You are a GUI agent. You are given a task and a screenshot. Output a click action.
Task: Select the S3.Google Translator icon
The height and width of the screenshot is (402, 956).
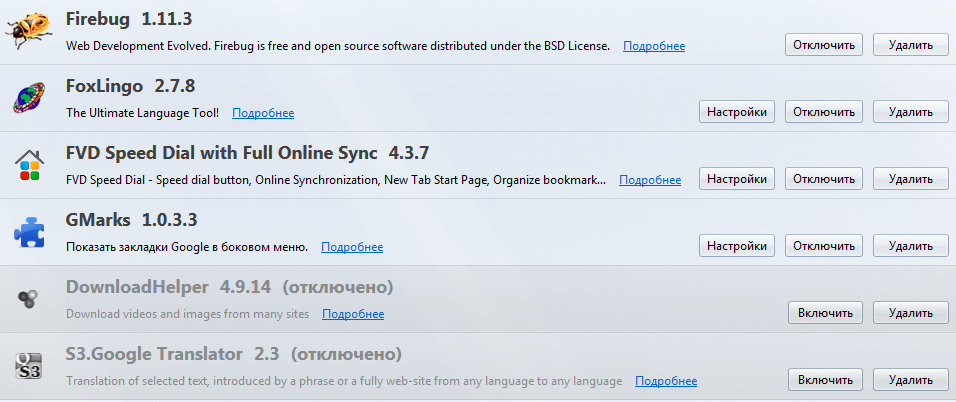click(28, 366)
